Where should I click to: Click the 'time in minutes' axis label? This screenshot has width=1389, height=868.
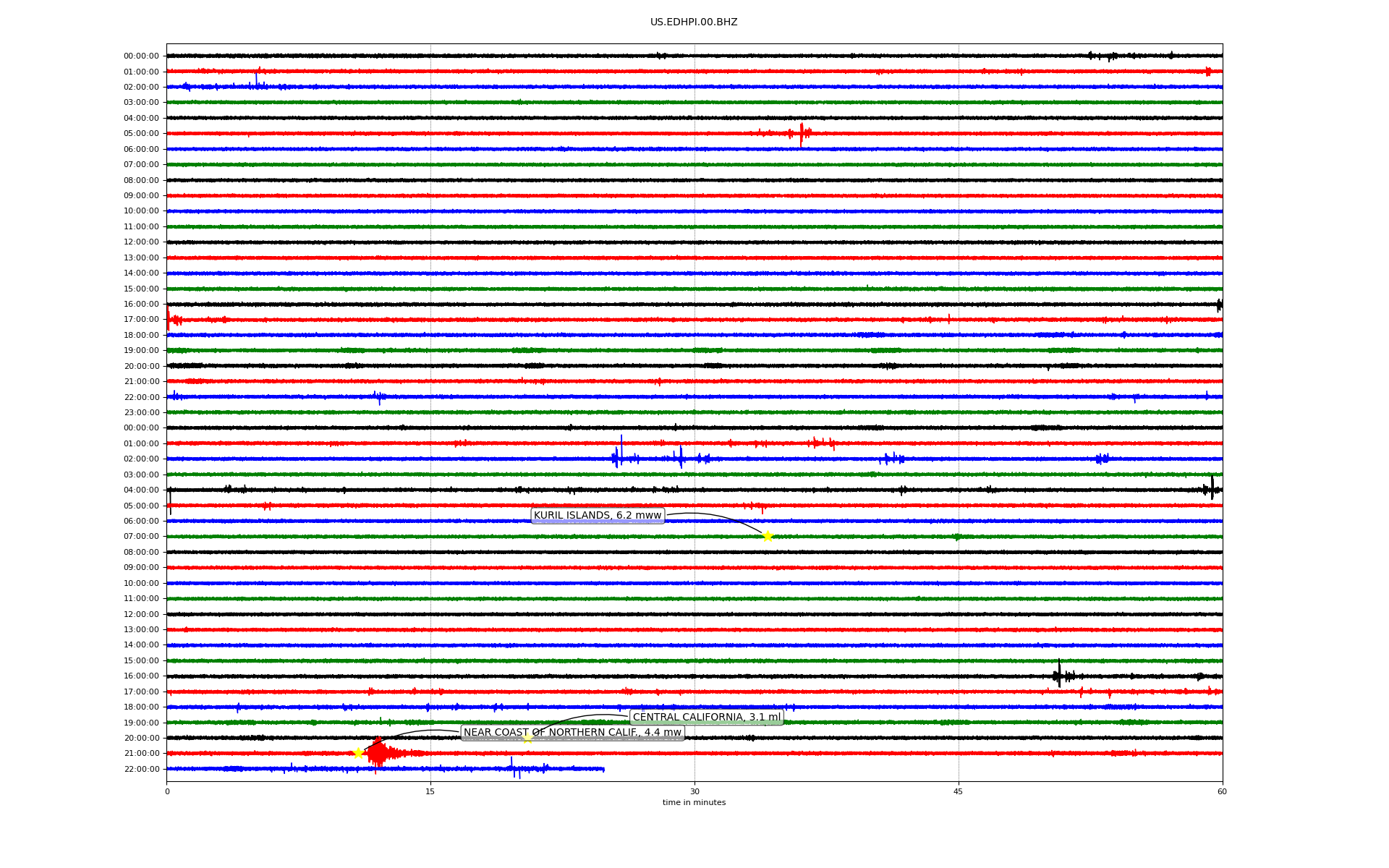694,803
